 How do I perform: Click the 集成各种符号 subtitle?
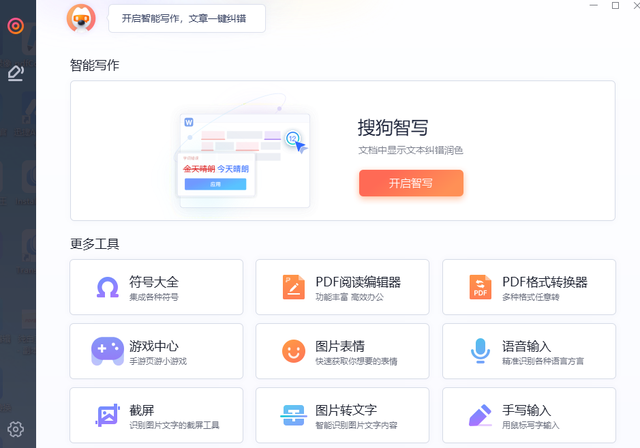tap(154, 297)
